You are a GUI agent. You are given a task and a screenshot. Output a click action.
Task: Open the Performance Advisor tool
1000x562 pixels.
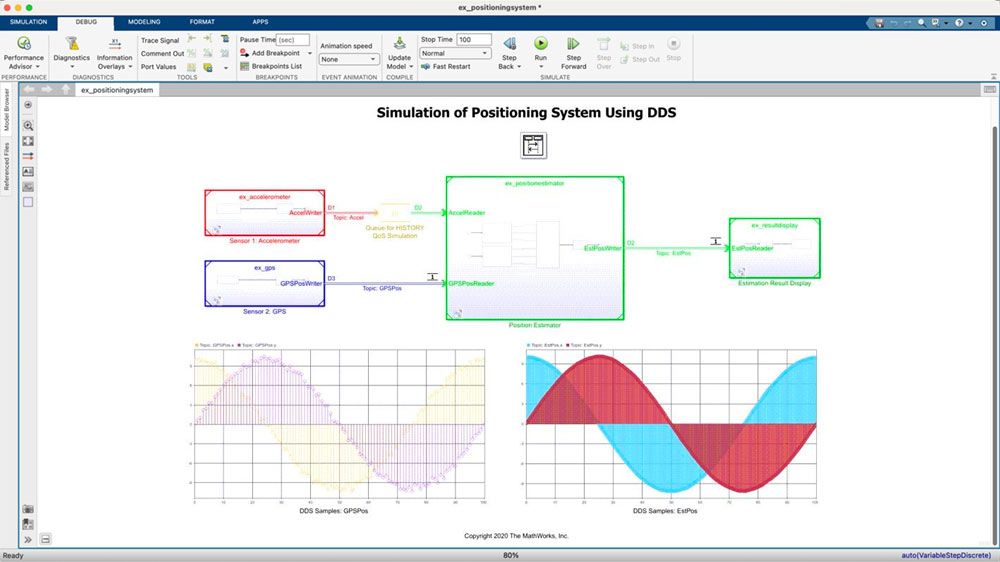(x=24, y=44)
